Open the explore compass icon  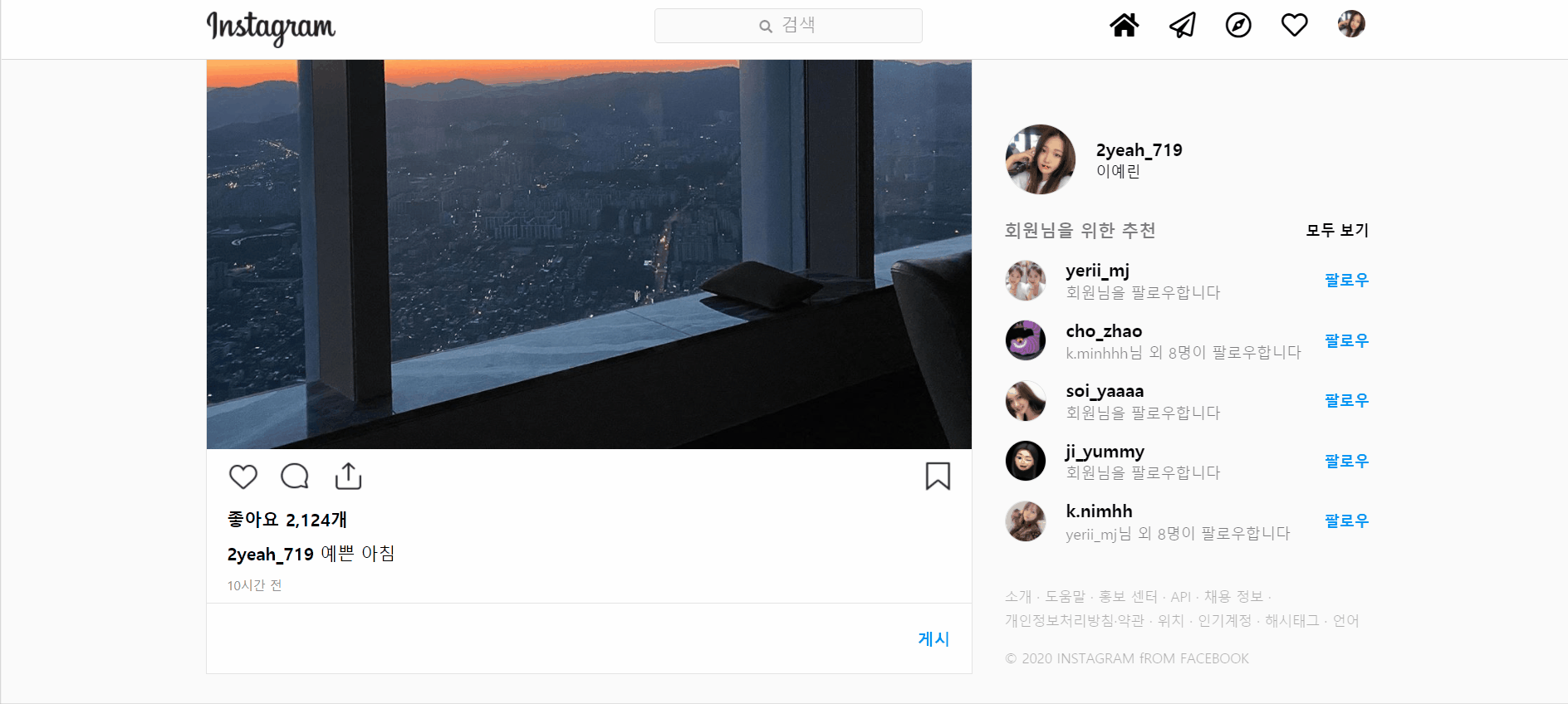tap(1238, 25)
